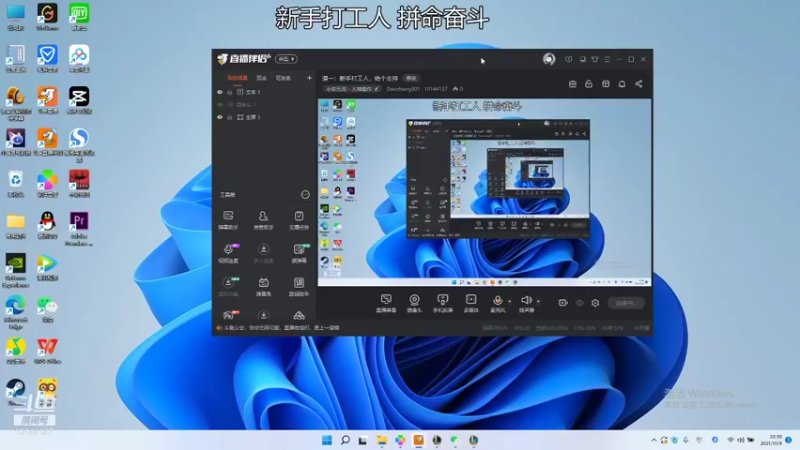Select the WeChat desktop icon

47,309
